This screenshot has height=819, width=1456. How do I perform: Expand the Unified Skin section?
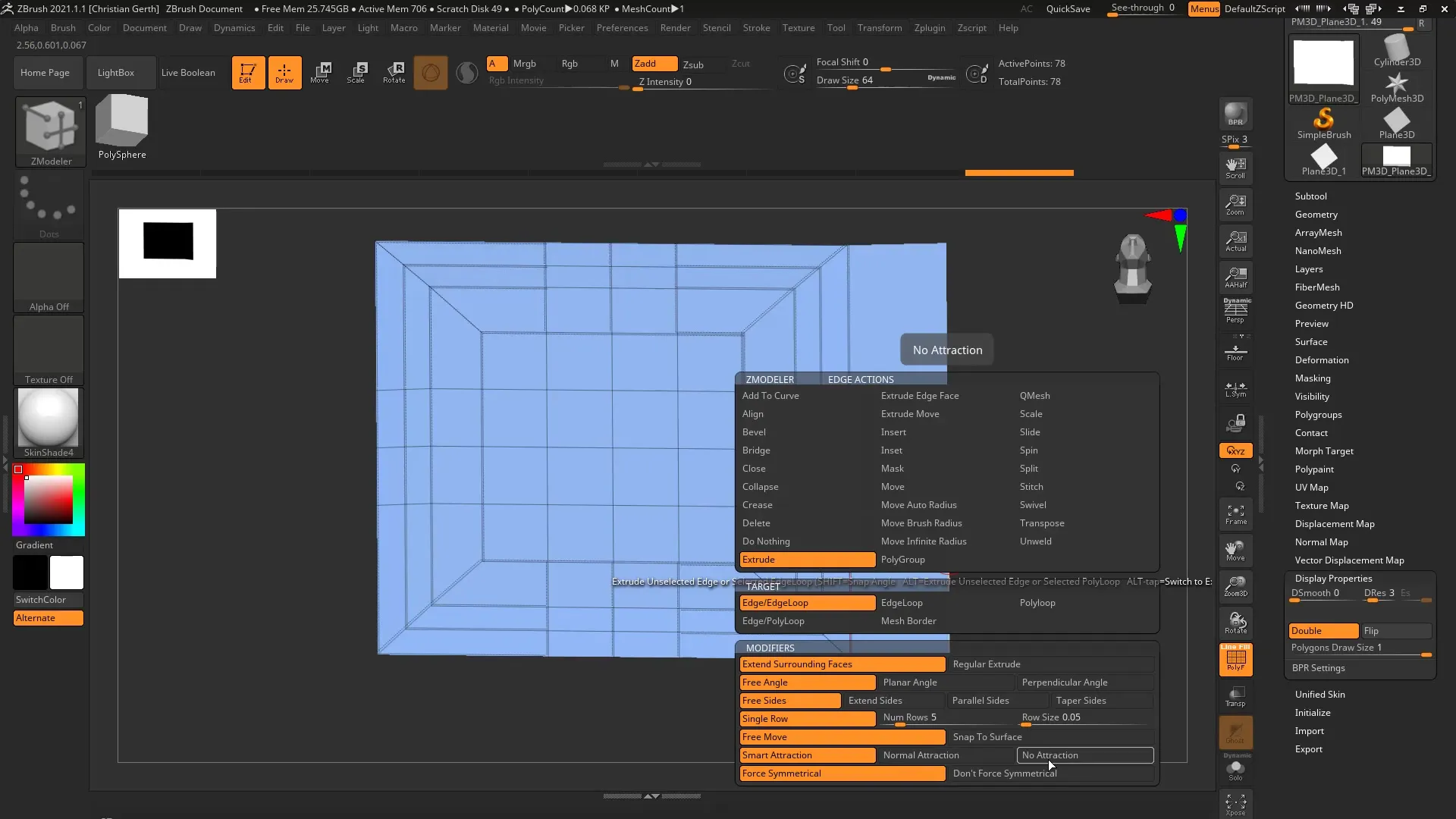pyautogui.click(x=1319, y=695)
